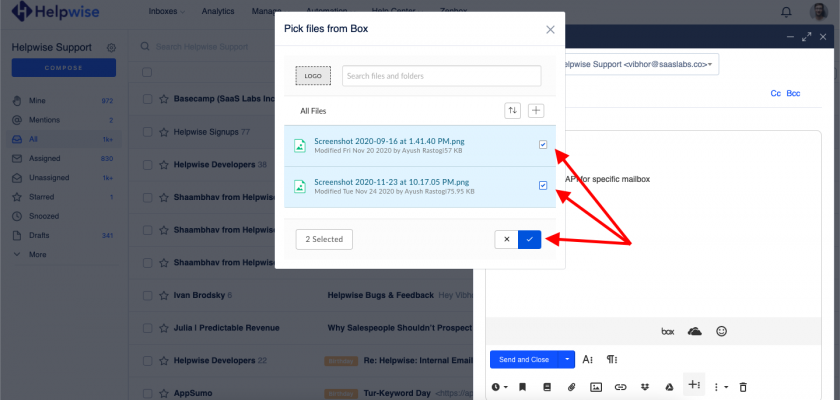The width and height of the screenshot is (840, 400).
Task: Open the emoji picker smiley icon
Action: (x=721, y=331)
